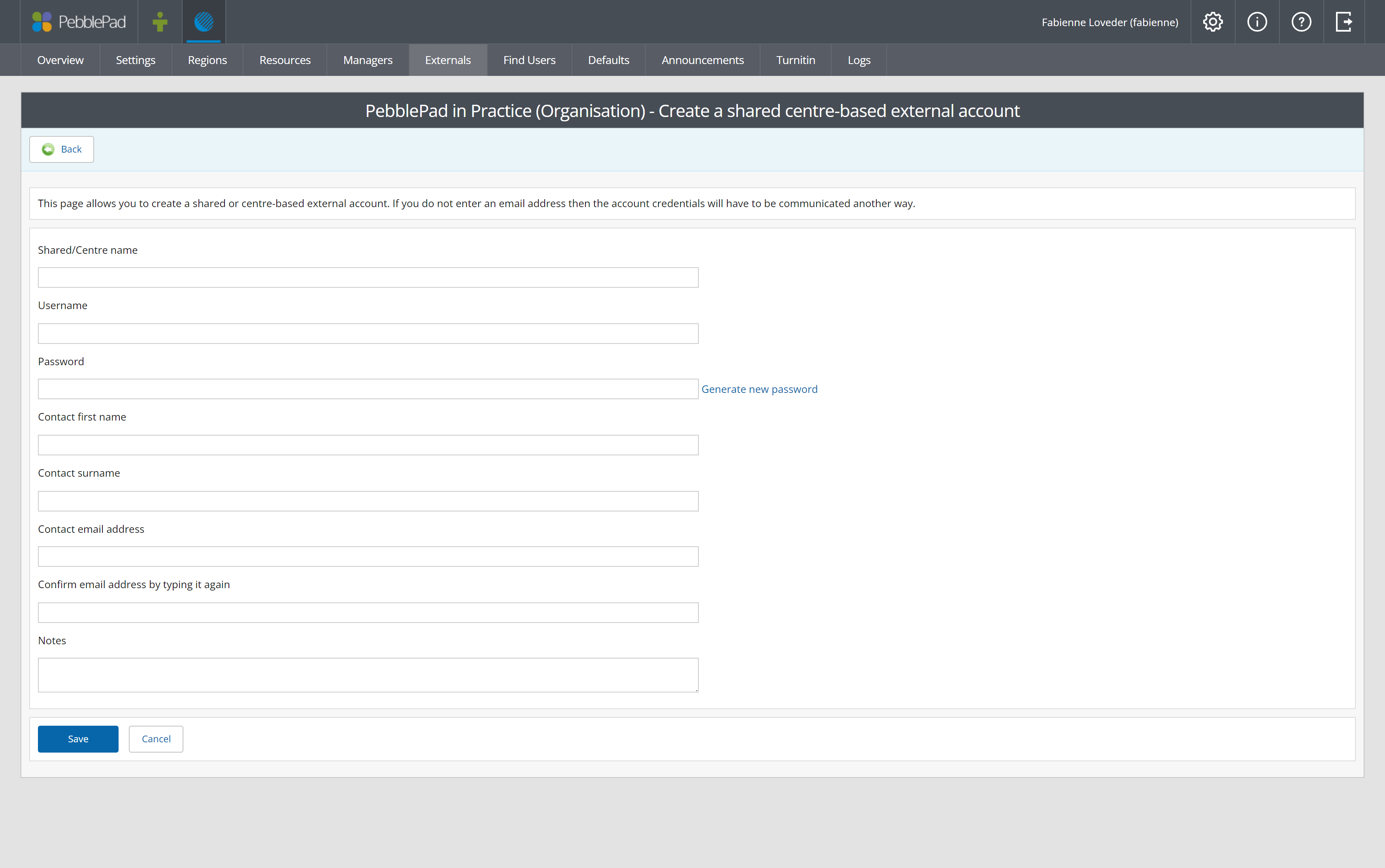Open the Settings tab
This screenshot has height=868, width=1385.
tap(136, 60)
